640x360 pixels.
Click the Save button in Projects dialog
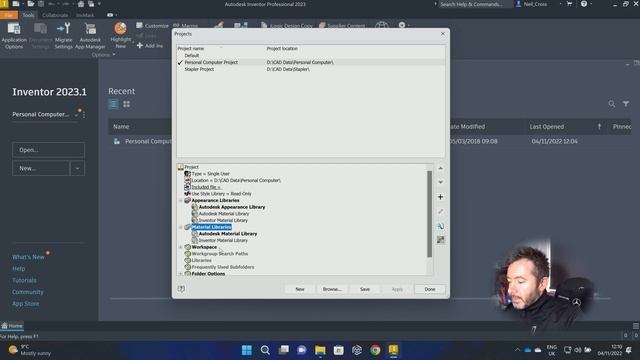click(364, 289)
